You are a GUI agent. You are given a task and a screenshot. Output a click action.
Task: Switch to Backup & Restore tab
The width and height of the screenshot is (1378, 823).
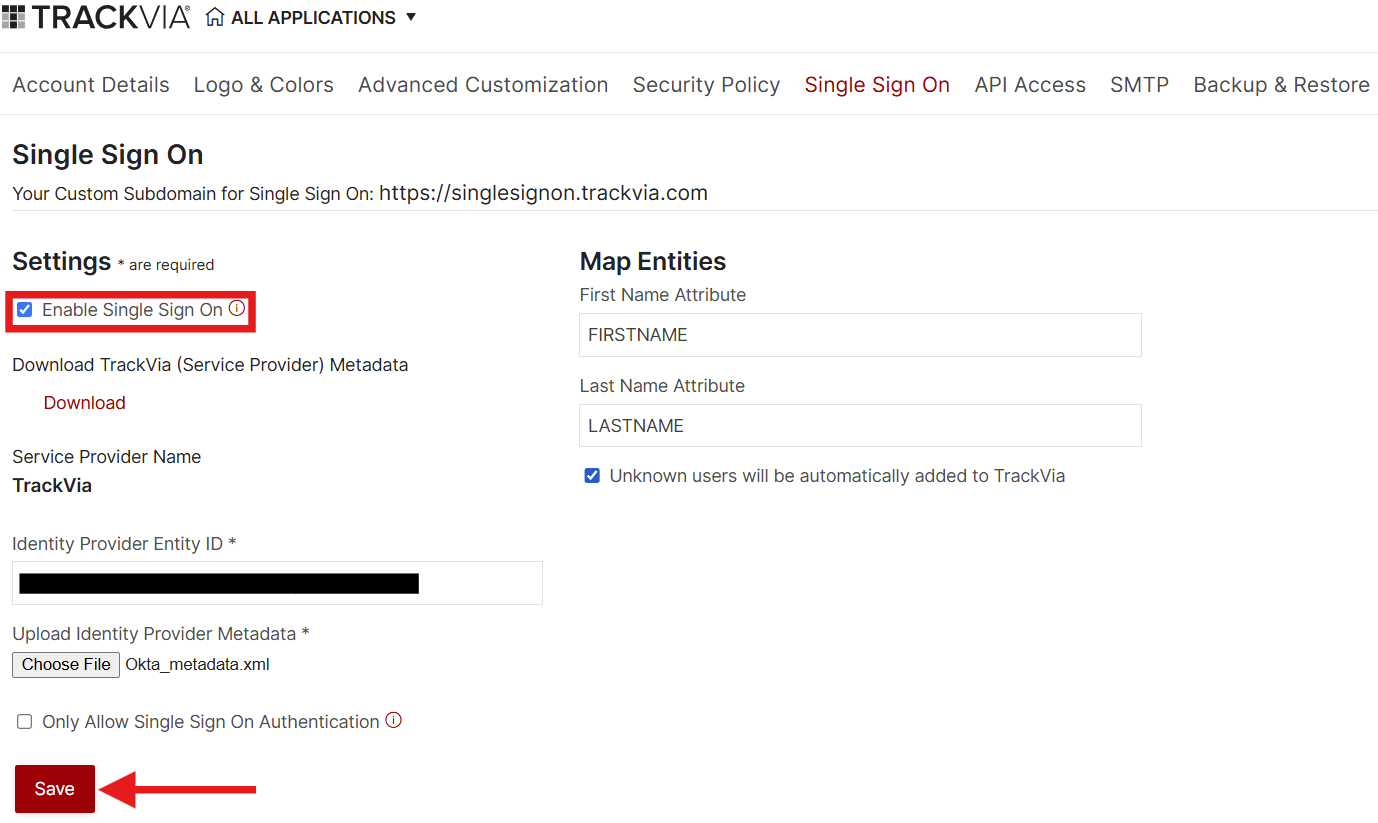pyautogui.click(x=1281, y=85)
